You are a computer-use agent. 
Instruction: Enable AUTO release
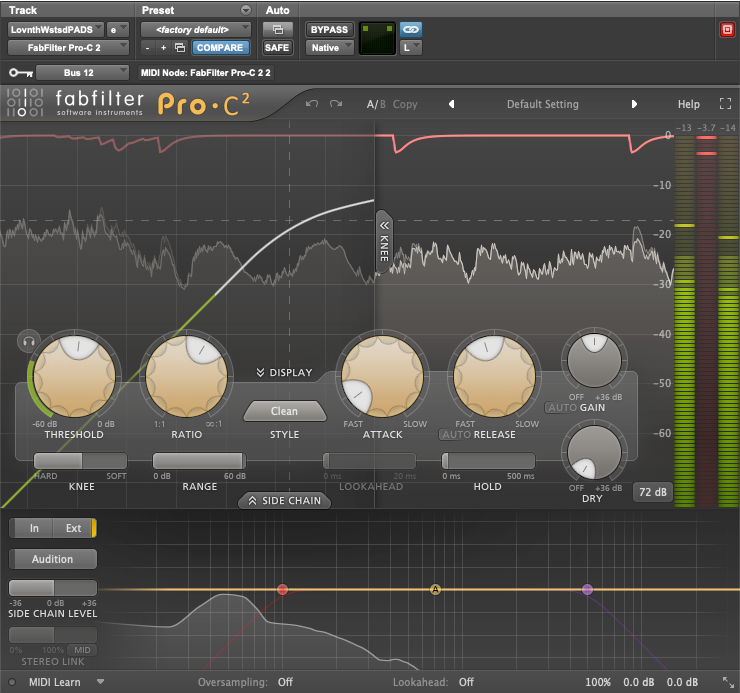click(456, 434)
